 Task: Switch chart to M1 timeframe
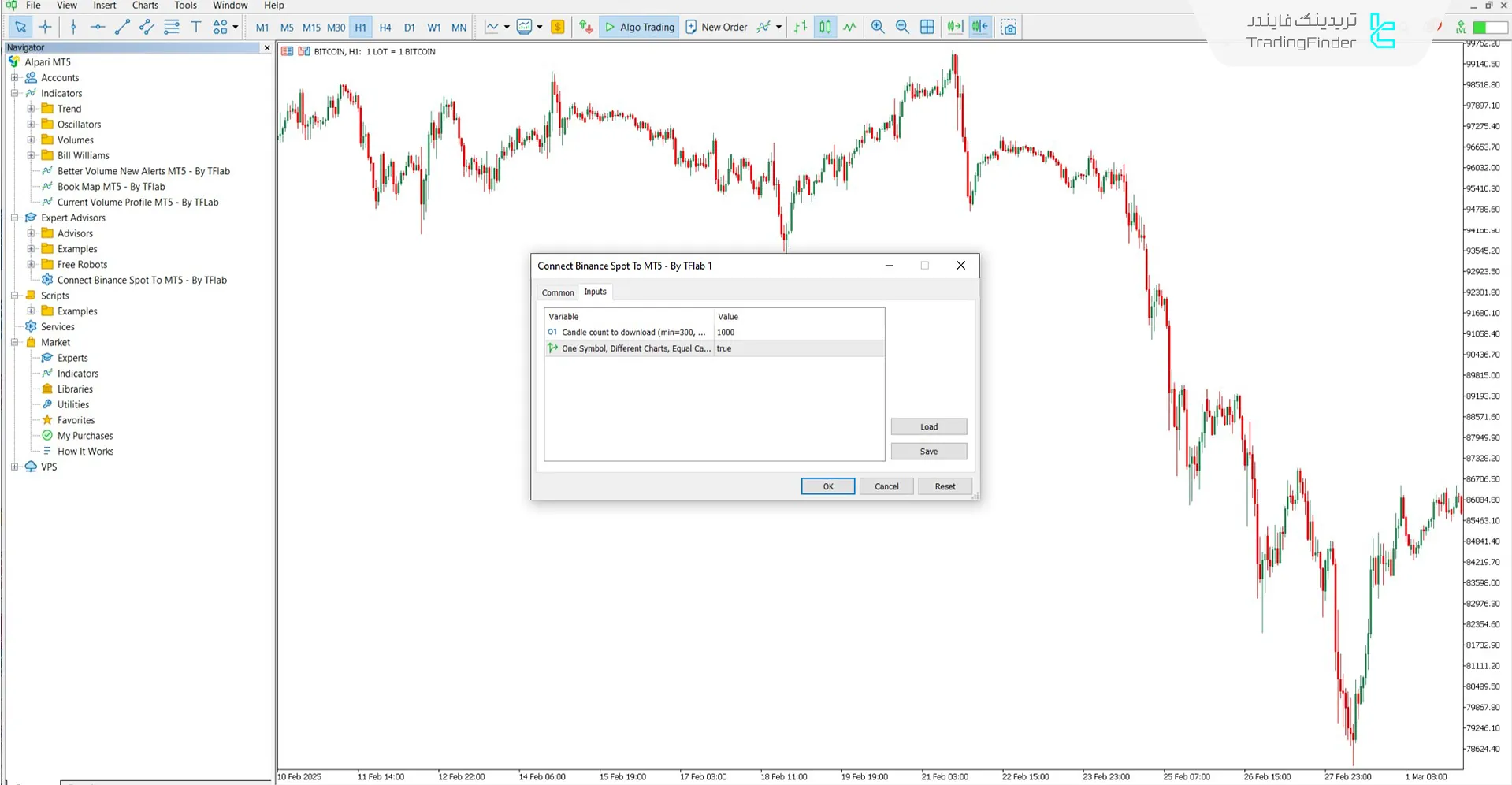[262, 27]
